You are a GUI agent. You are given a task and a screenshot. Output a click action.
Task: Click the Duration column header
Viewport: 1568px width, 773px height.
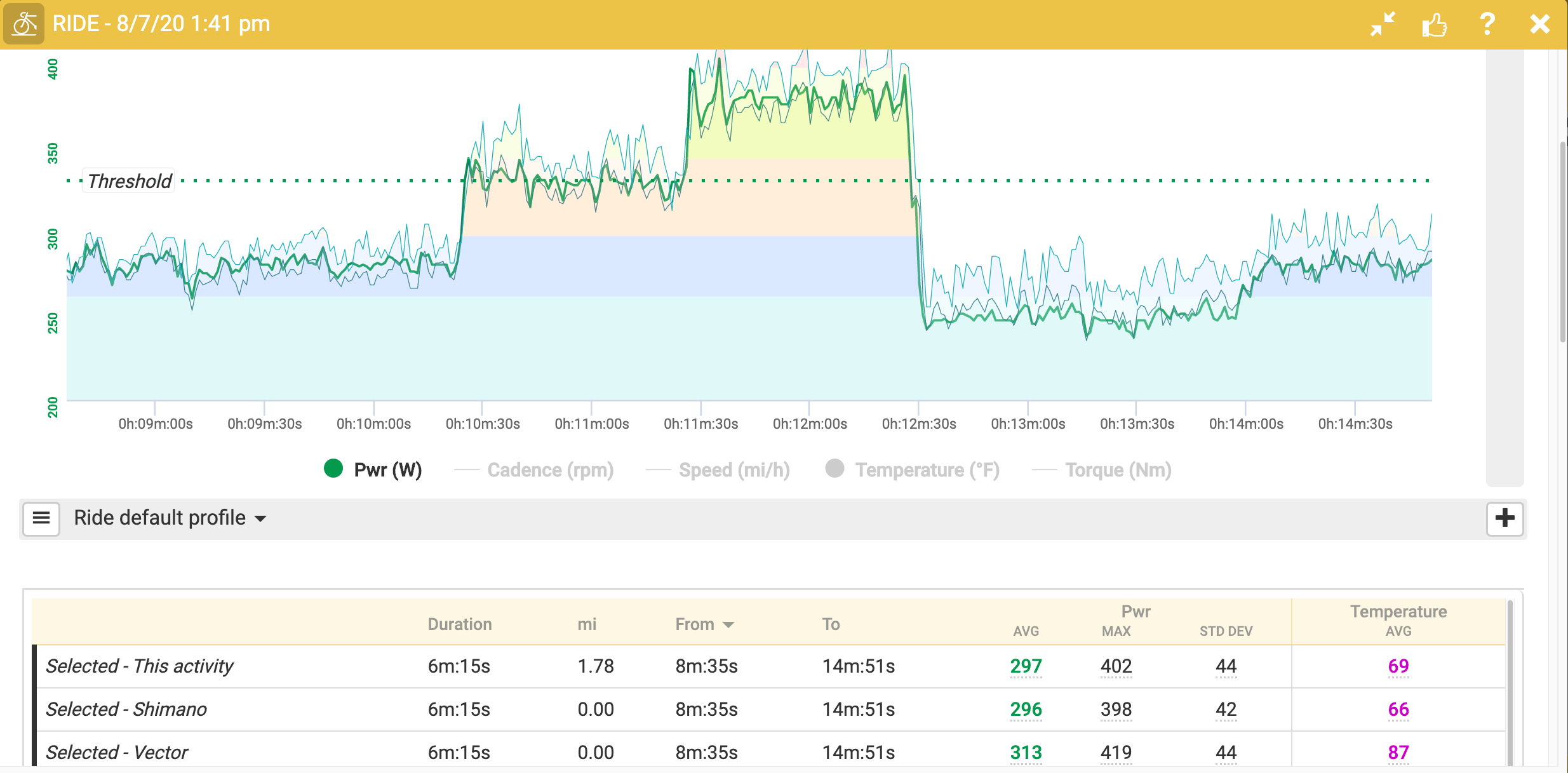[x=459, y=624]
